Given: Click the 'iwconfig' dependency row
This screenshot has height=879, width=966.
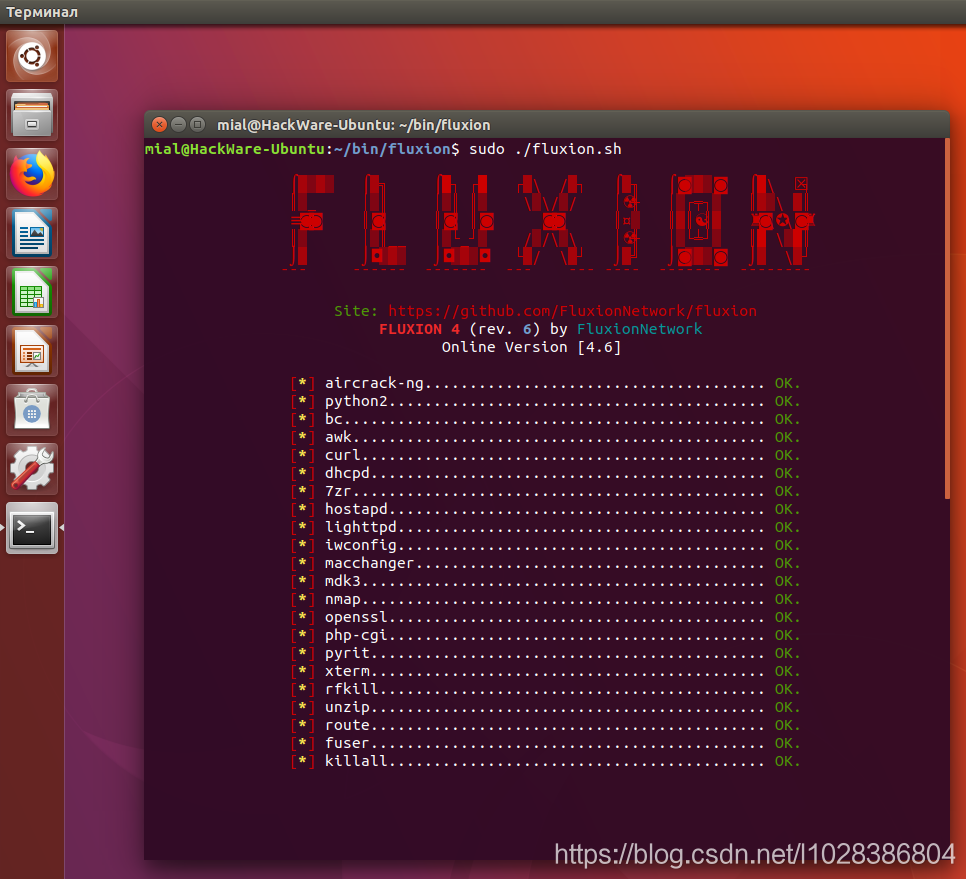Looking at the screenshot, I should tap(546, 545).
